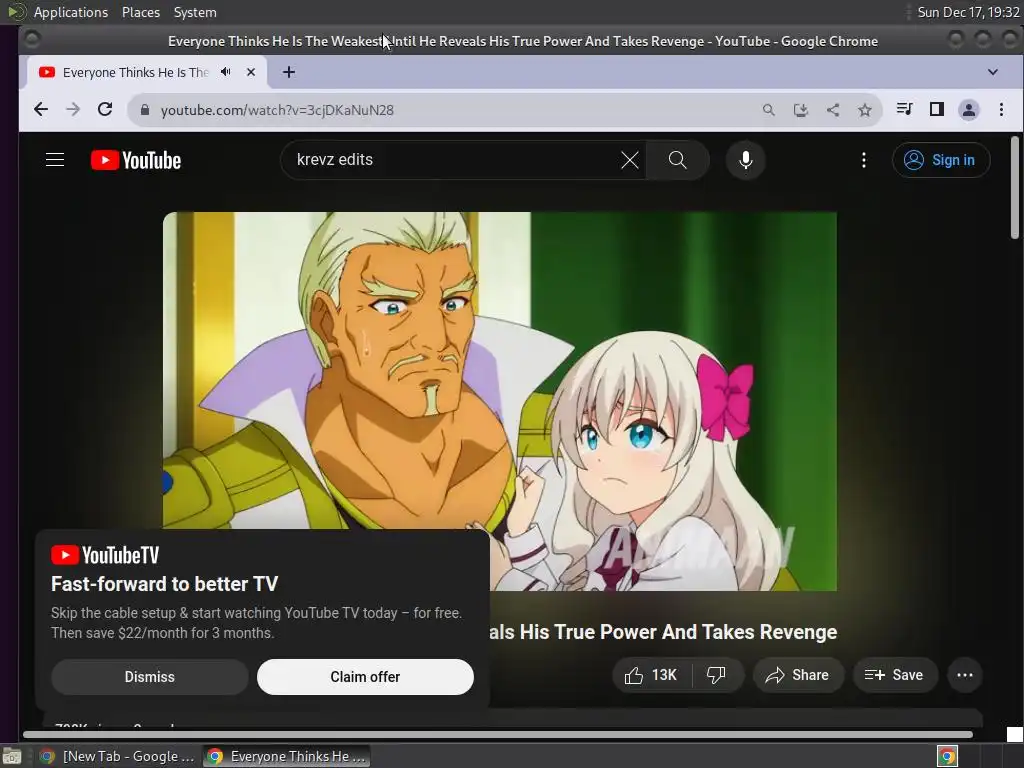Click the show desktop icon in taskbar
Viewport: 1024px width, 768px height.
tap(12, 756)
